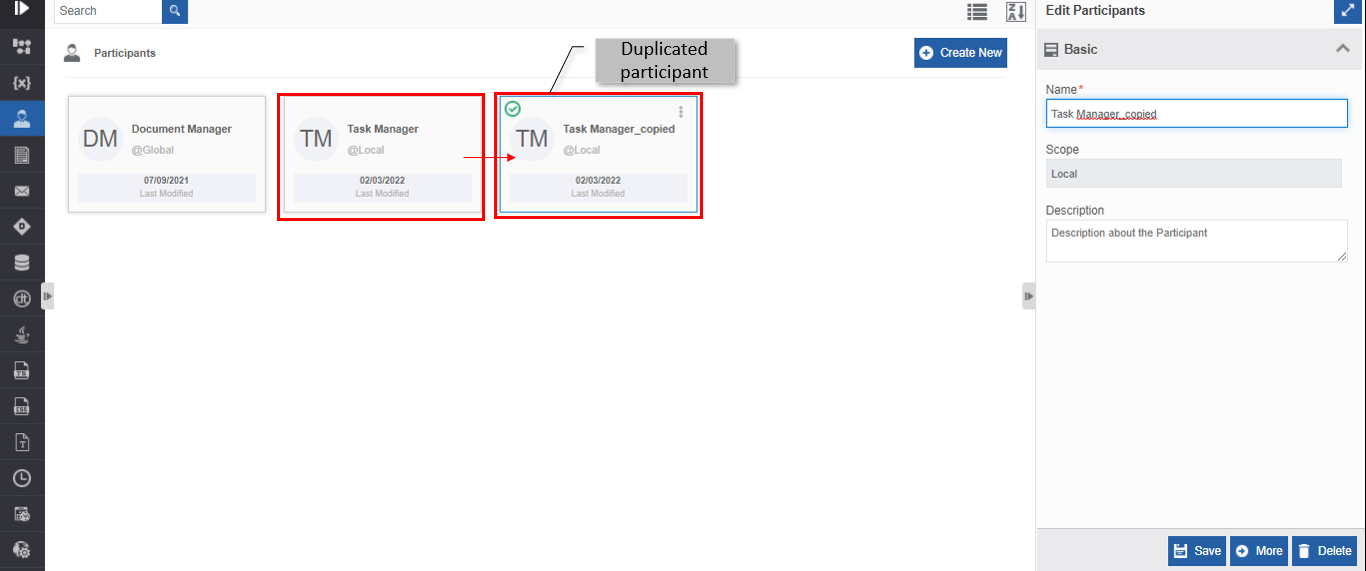
Task: Click green check mark on Task Manager_copied card
Action: coord(513,109)
